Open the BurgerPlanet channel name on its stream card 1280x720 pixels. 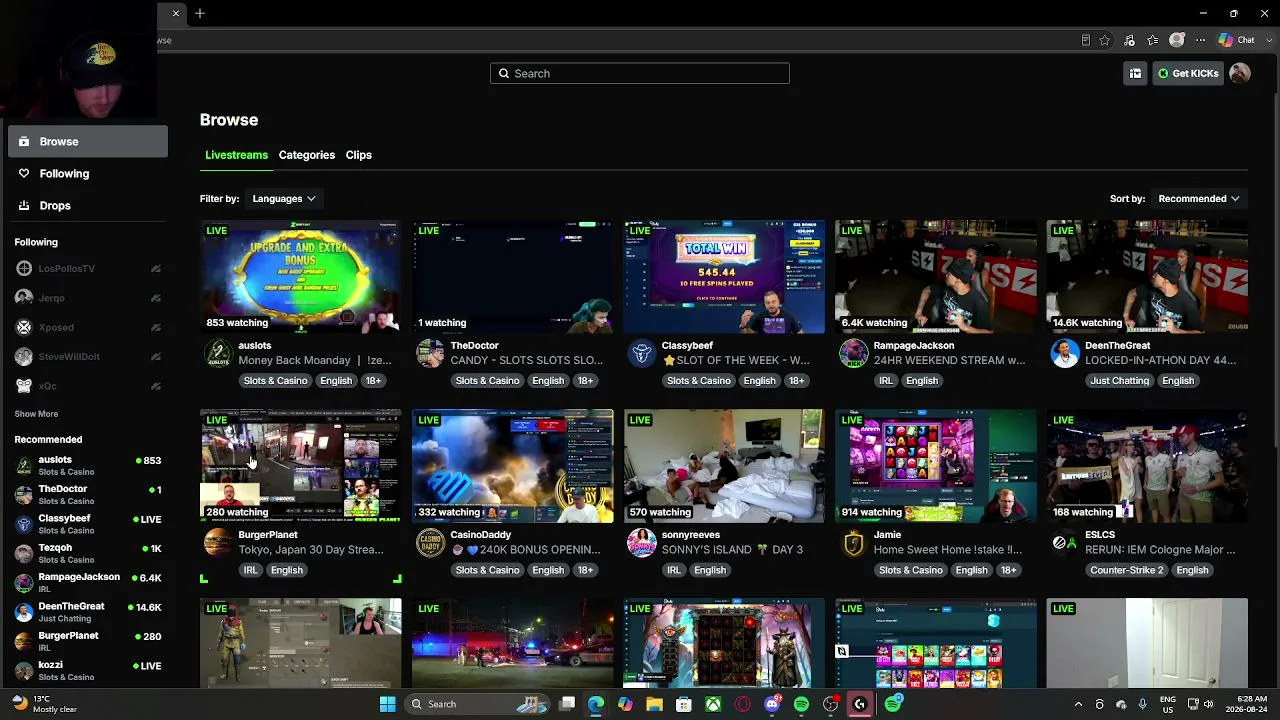click(268, 535)
